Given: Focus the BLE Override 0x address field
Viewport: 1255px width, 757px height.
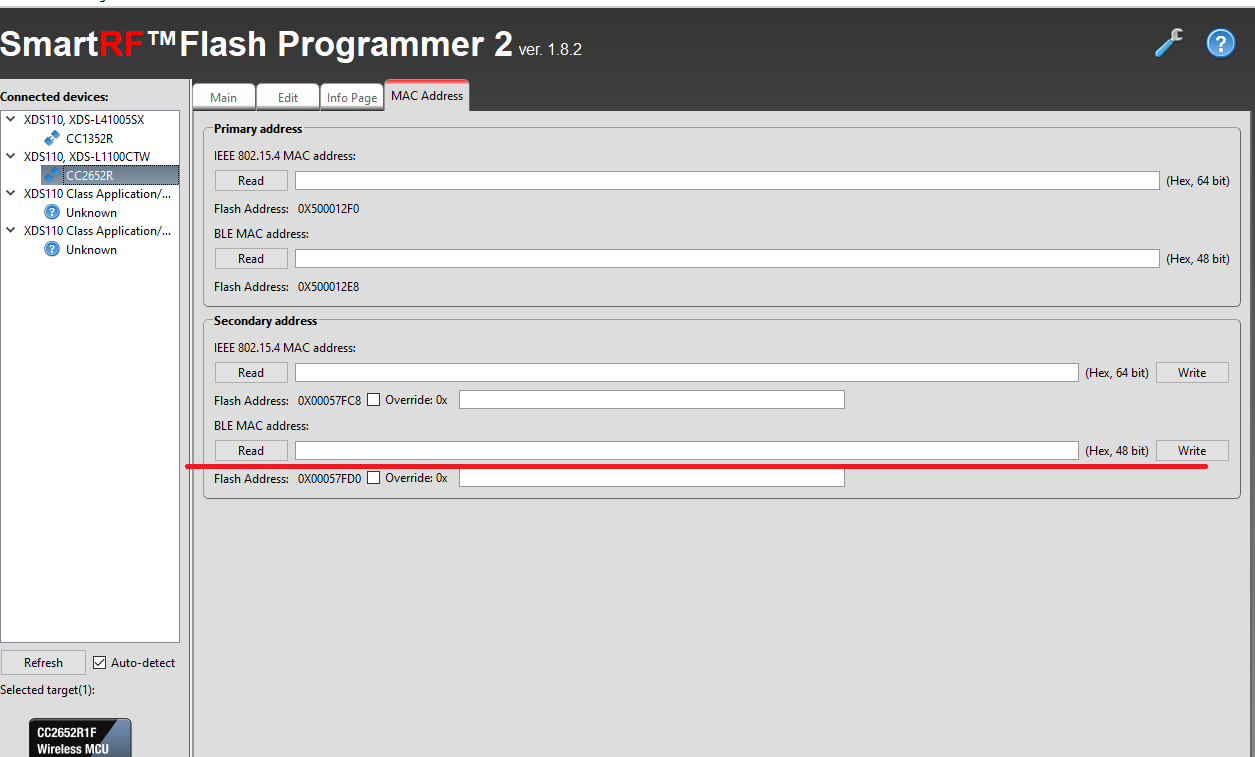Looking at the screenshot, I should click(651, 478).
